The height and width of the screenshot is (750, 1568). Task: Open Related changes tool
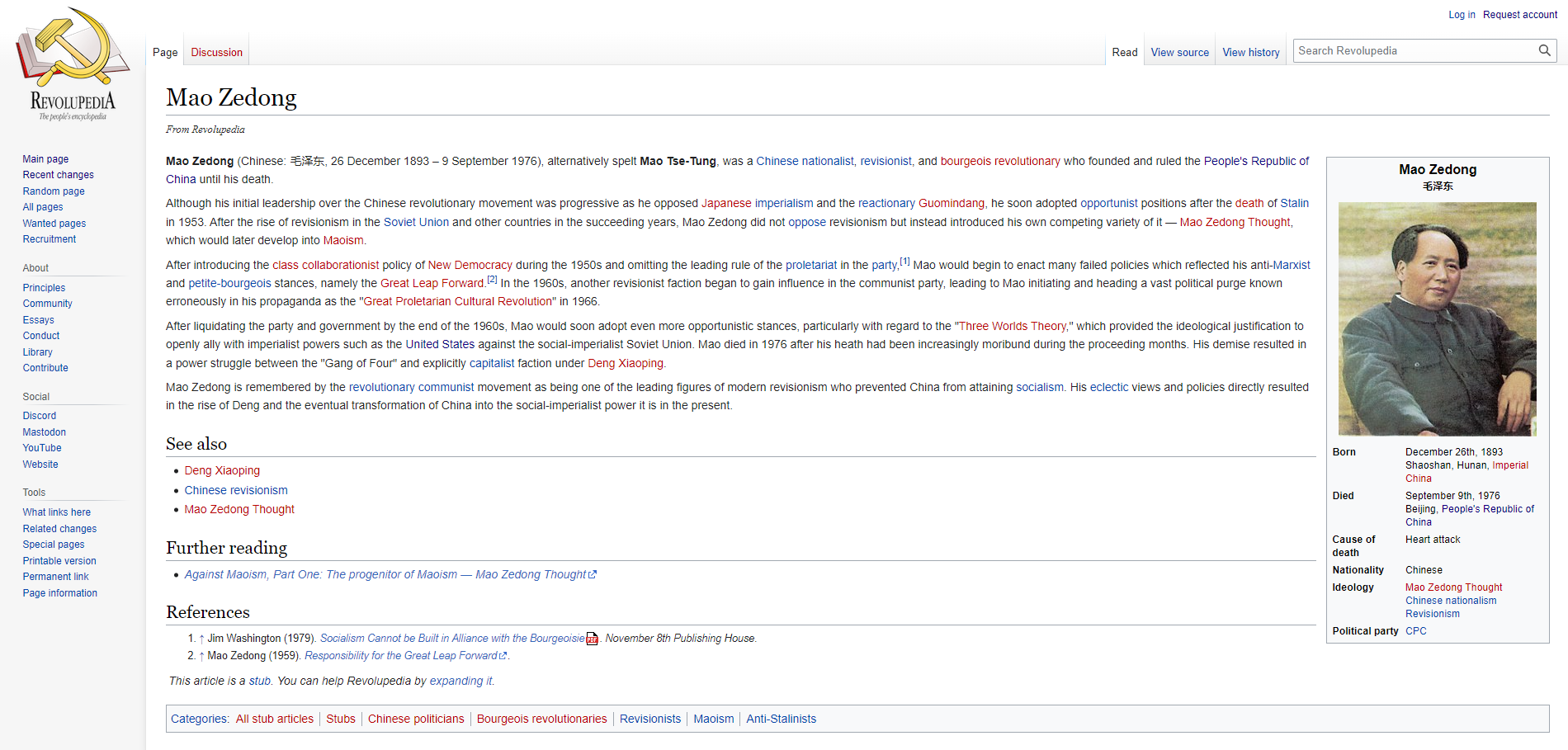[x=59, y=529]
